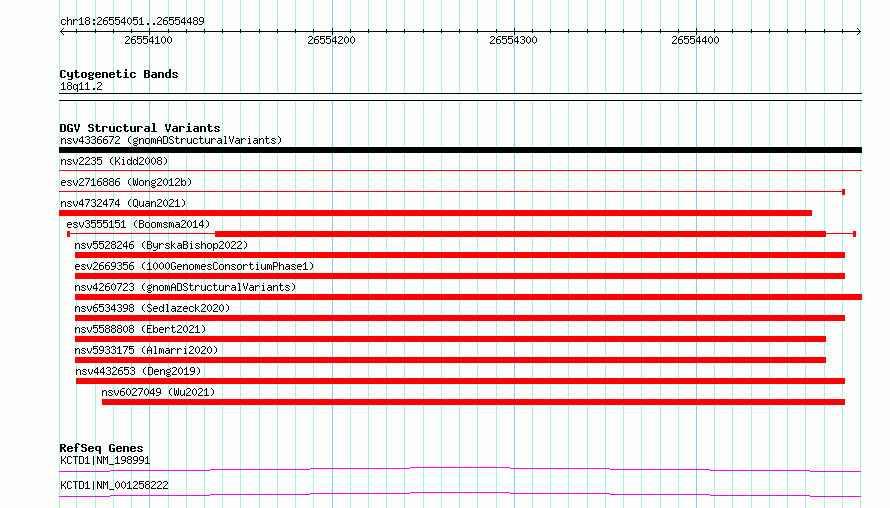This screenshot has width=890, height=508.
Task: Select variant nsv4432653 (Deng2019) label
Action: tap(138, 371)
